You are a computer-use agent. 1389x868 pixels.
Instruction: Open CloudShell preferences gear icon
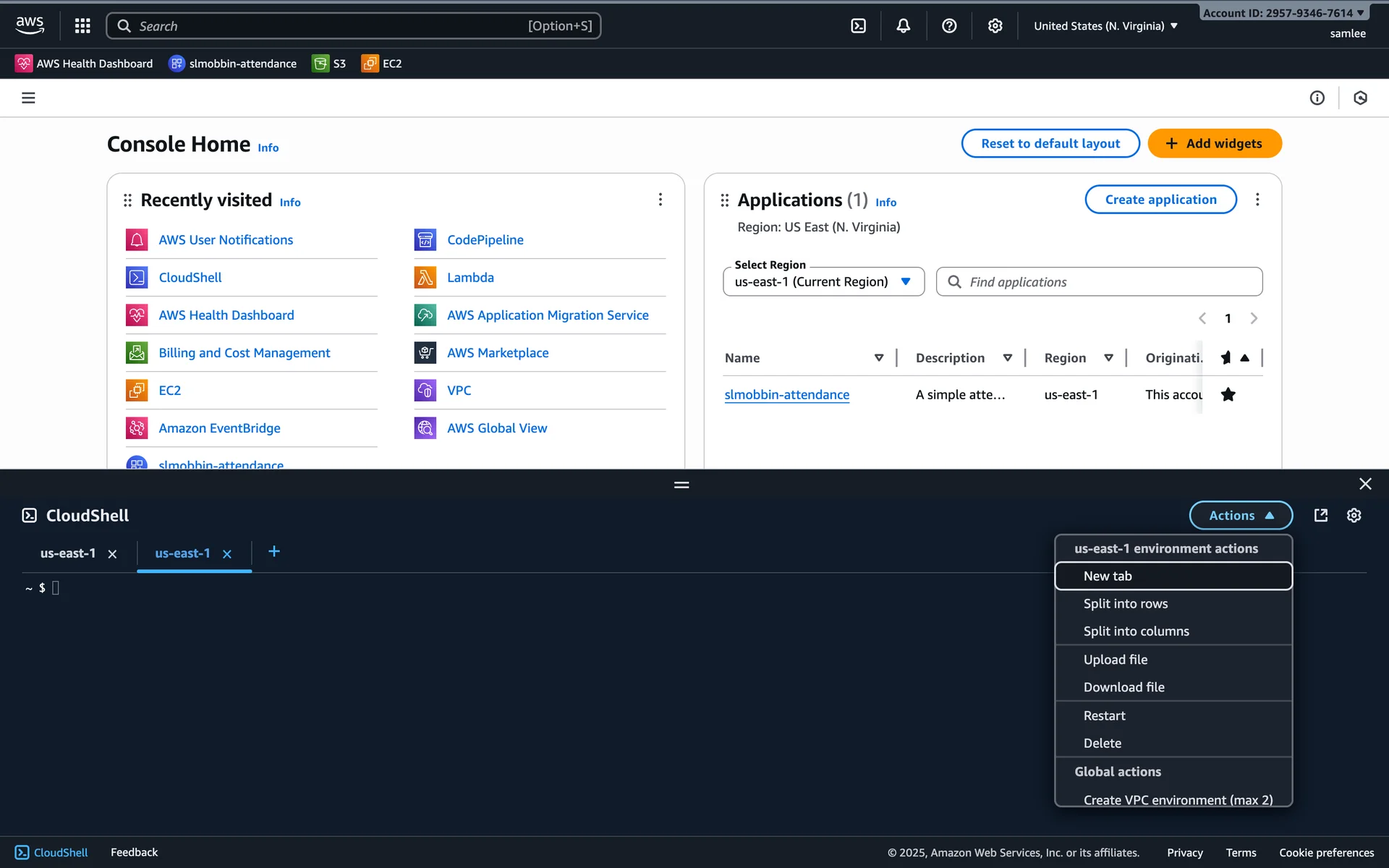click(x=1354, y=515)
